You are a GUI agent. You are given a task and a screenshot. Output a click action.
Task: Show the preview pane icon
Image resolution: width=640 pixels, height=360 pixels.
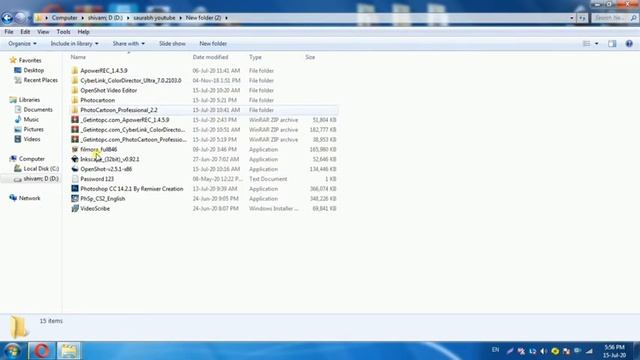tap(612, 44)
